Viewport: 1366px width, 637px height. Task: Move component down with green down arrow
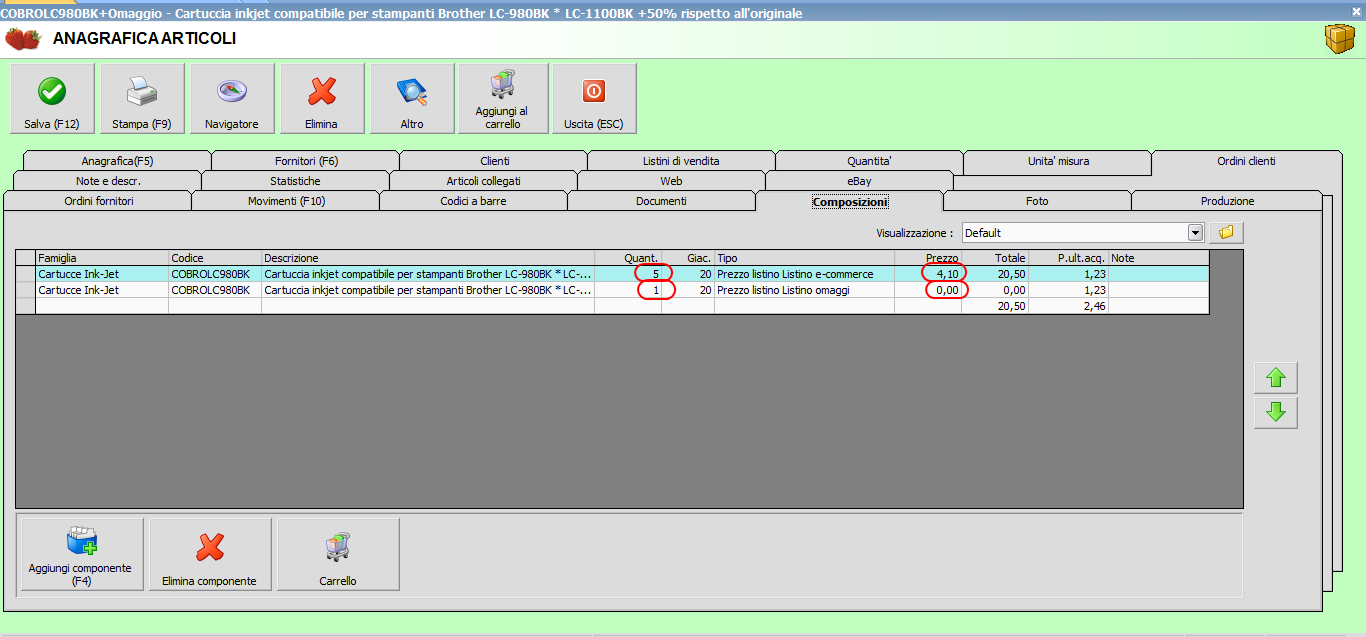coord(1276,412)
